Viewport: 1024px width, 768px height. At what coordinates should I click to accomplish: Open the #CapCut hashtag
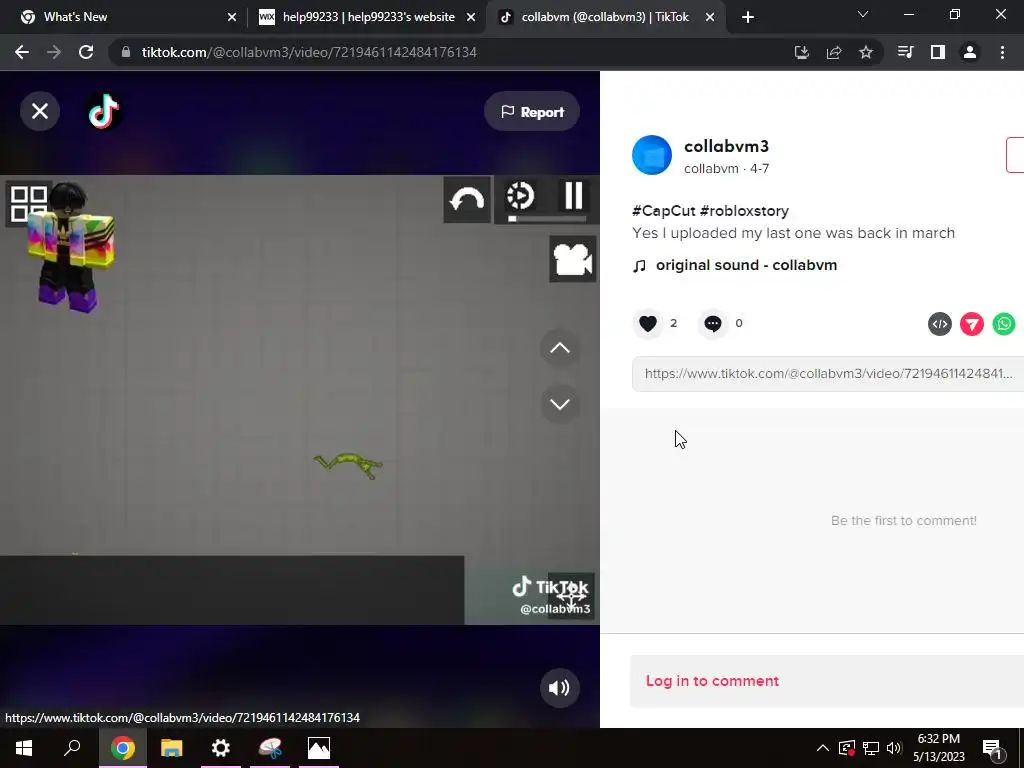(664, 211)
